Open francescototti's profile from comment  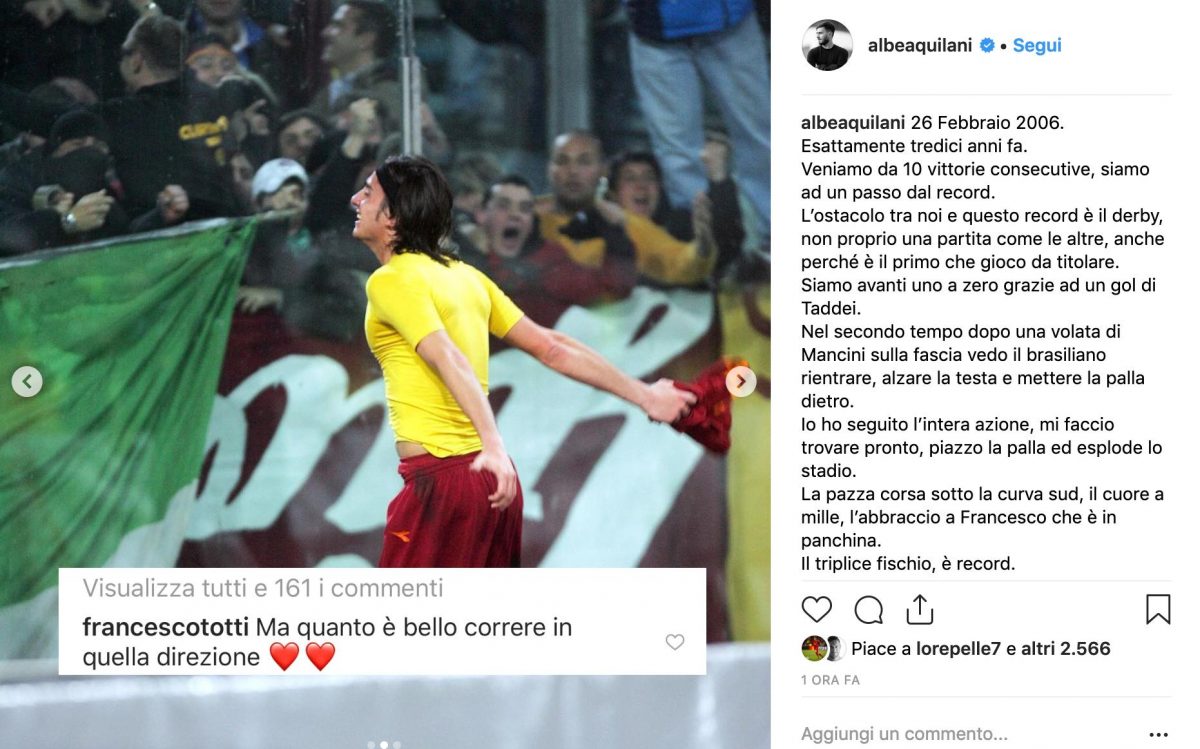click(x=166, y=628)
